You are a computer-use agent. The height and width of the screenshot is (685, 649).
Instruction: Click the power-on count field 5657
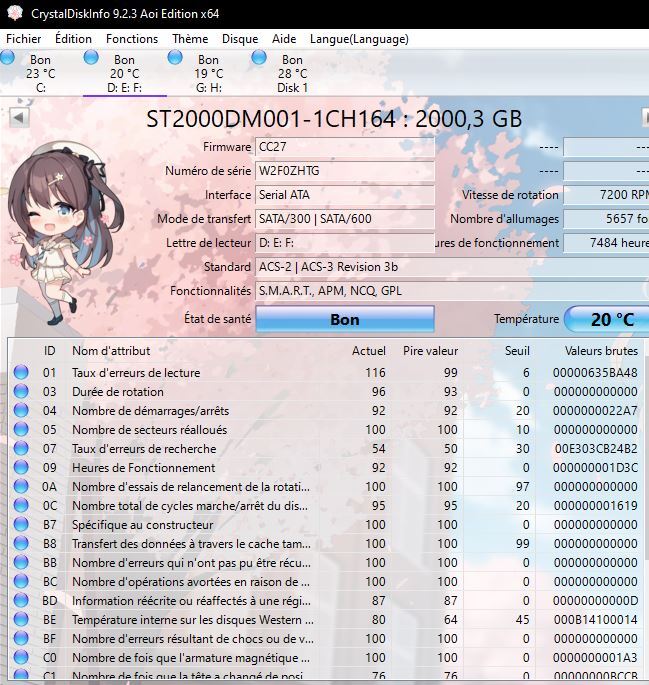606,219
